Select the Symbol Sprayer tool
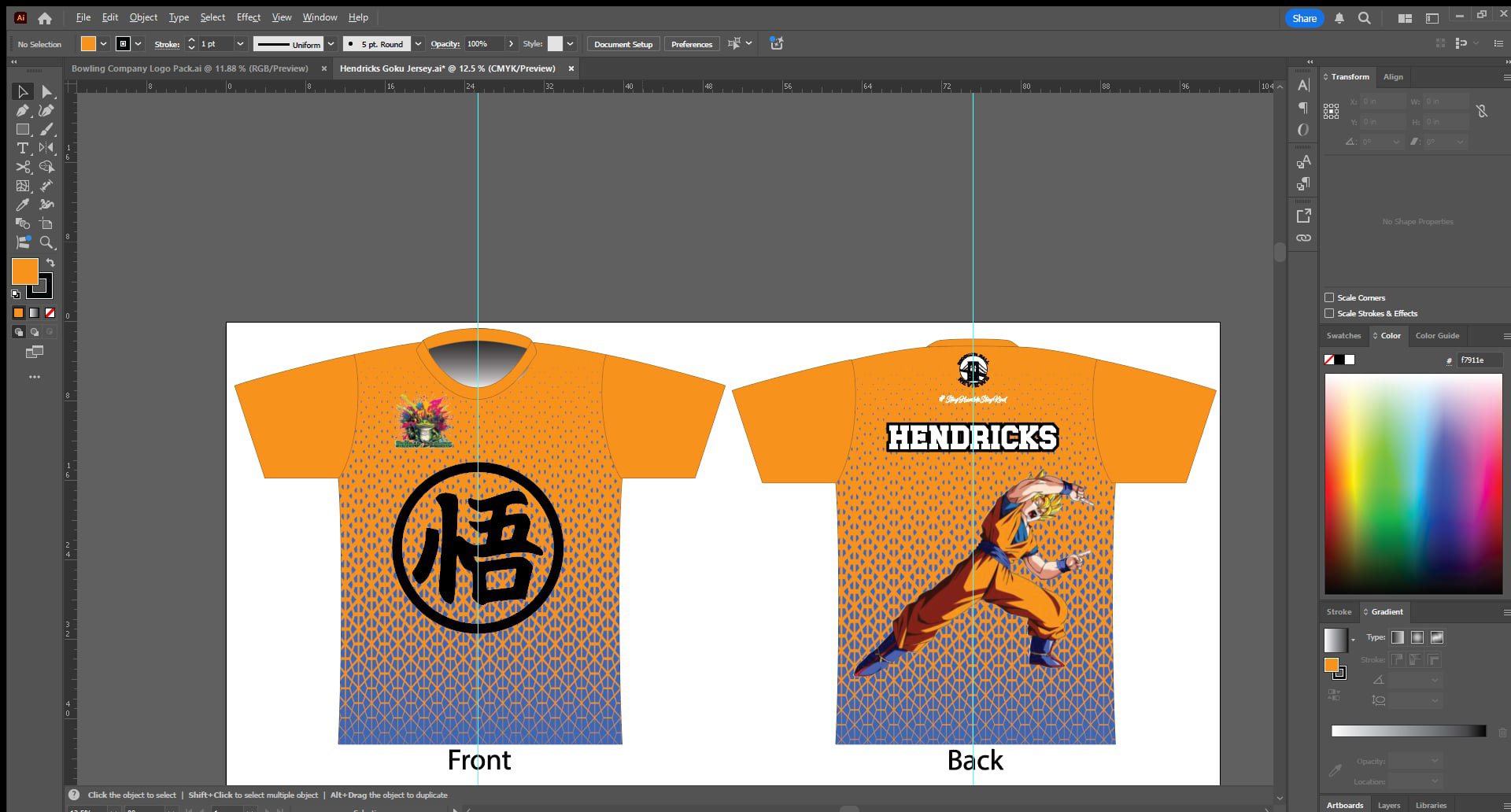This screenshot has height=812, width=1511. (46, 205)
